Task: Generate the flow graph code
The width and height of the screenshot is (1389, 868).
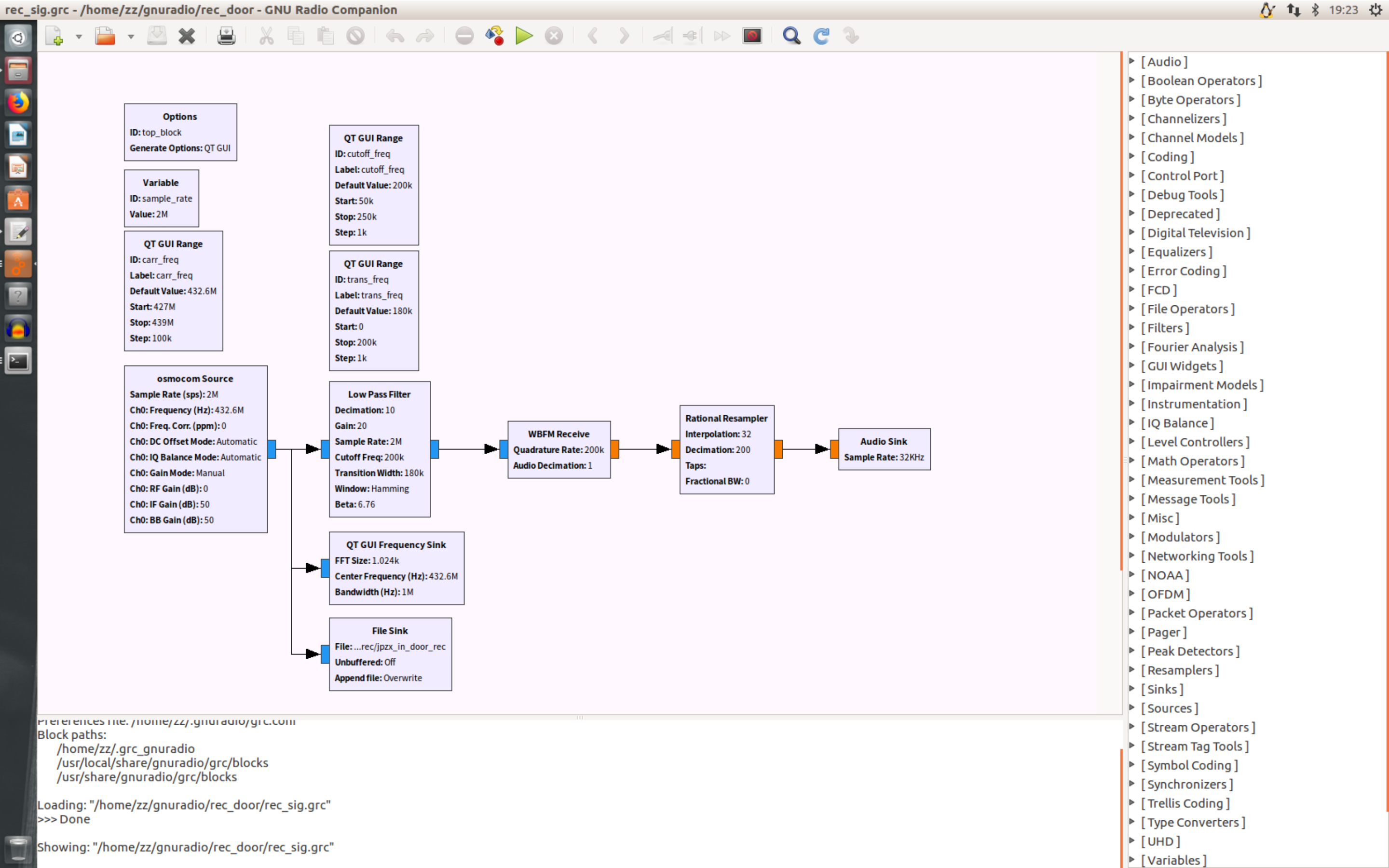Action: (x=494, y=36)
